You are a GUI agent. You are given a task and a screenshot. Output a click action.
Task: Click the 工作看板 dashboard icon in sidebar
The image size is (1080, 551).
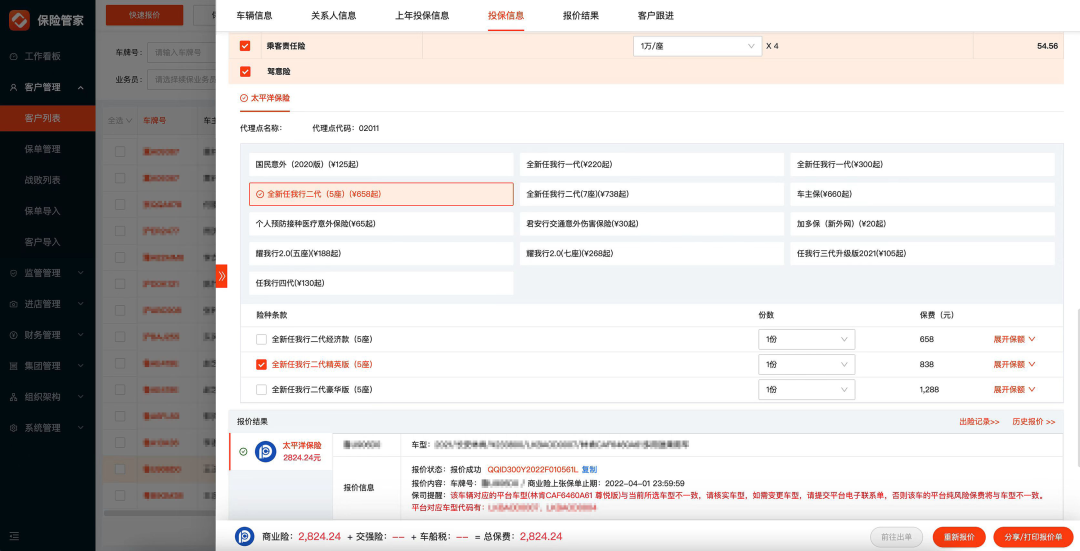[14, 56]
